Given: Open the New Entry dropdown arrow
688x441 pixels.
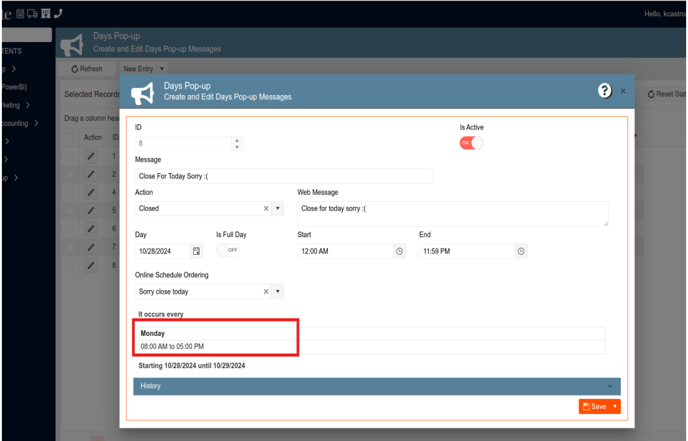Looking at the screenshot, I should click(162, 68).
